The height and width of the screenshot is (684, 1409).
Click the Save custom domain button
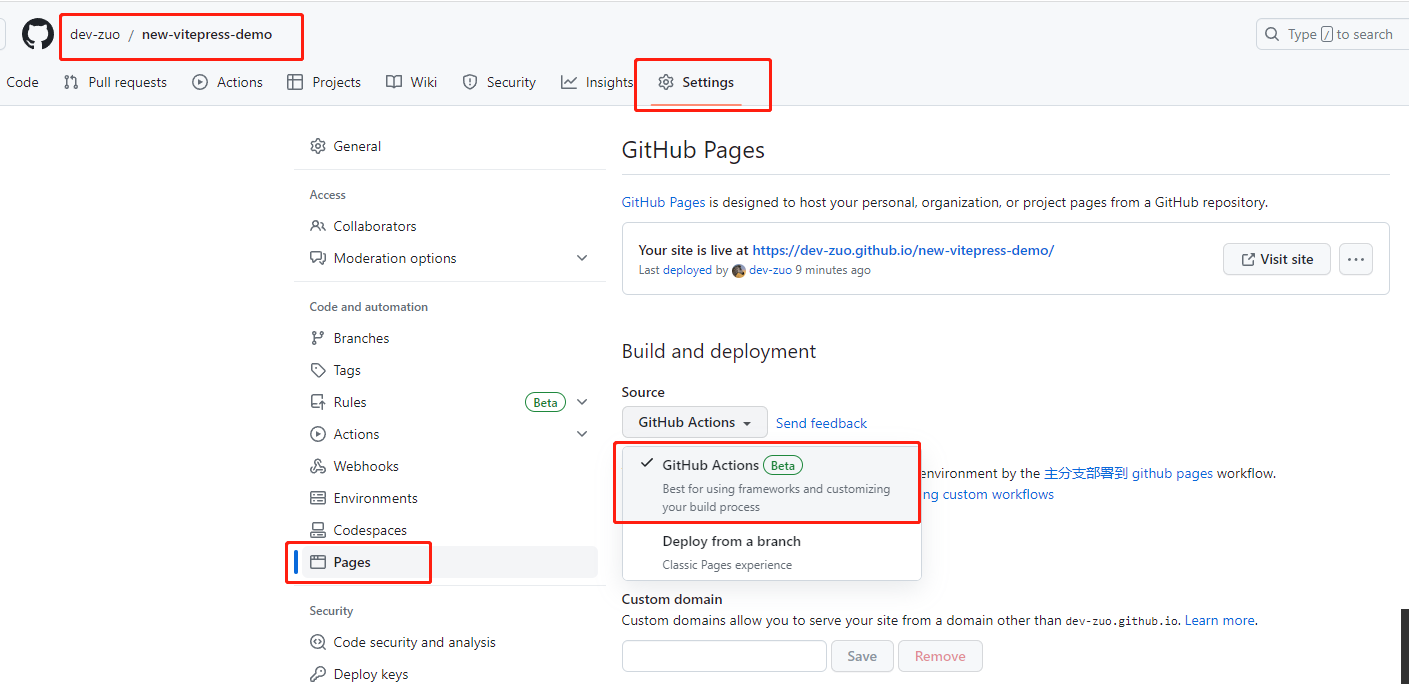(x=862, y=656)
